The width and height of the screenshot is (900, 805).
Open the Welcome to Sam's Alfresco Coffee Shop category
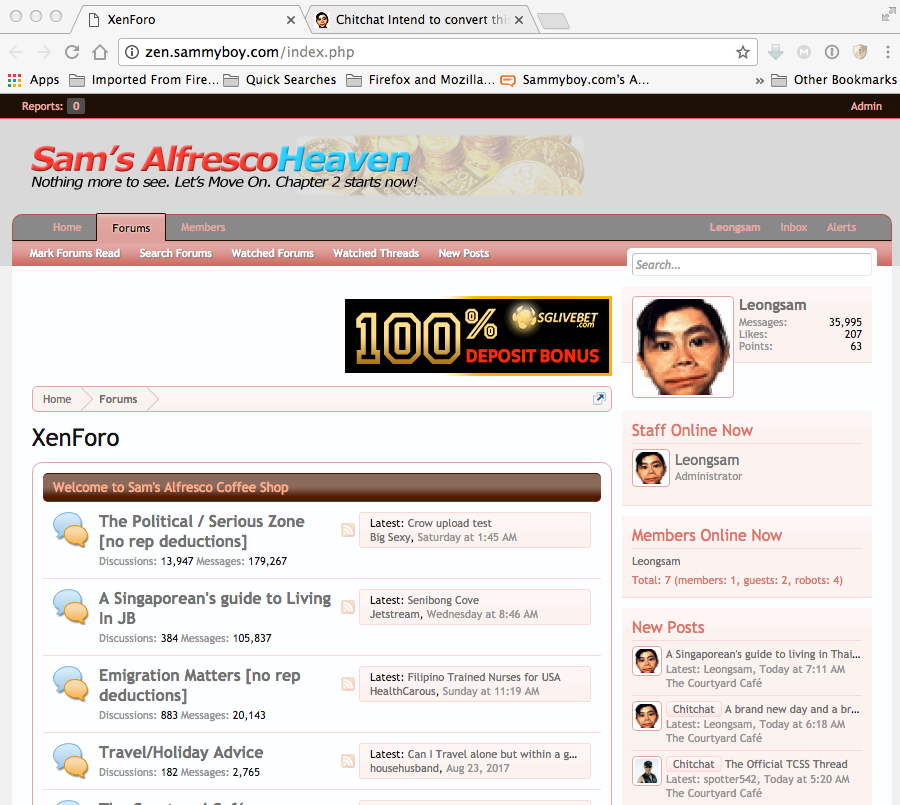pyautogui.click(x=170, y=487)
